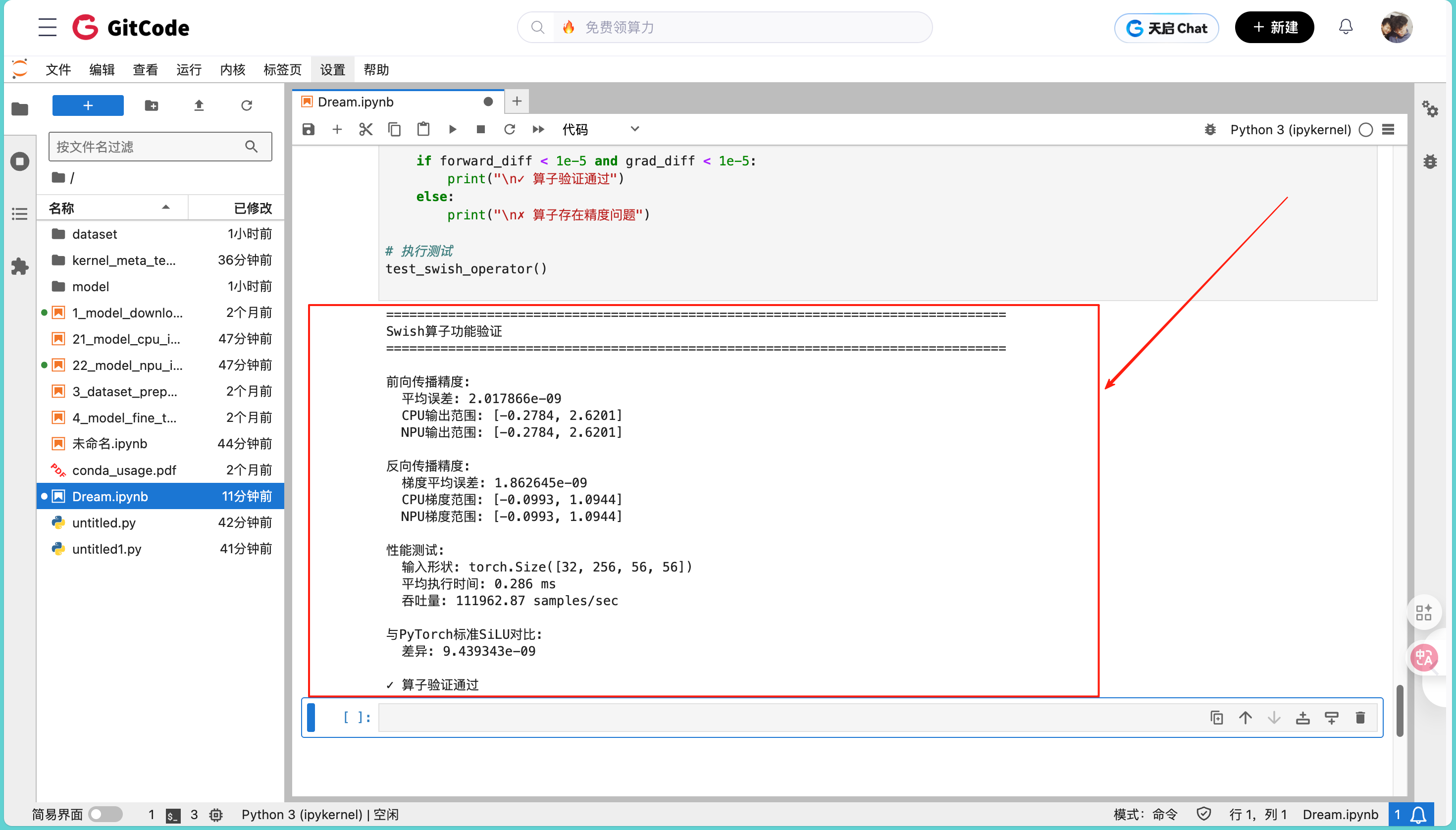Image resolution: width=1456 pixels, height=830 pixels.
Task: Click the 新建 (New) button
Action: tap(1274, 27)
